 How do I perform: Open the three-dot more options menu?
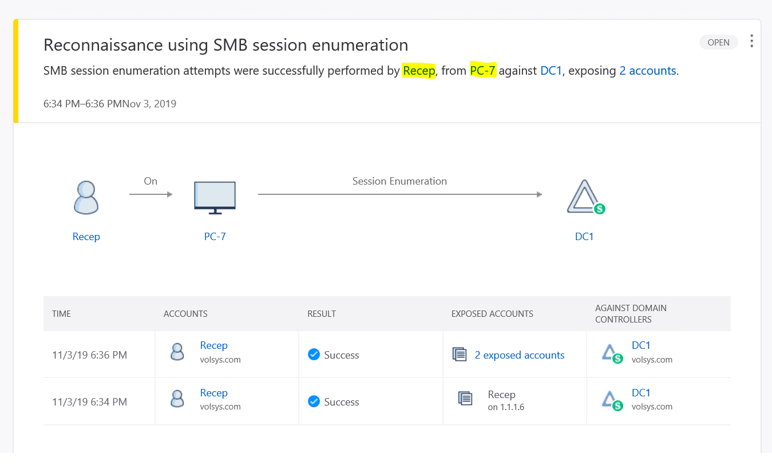[751, 42]
